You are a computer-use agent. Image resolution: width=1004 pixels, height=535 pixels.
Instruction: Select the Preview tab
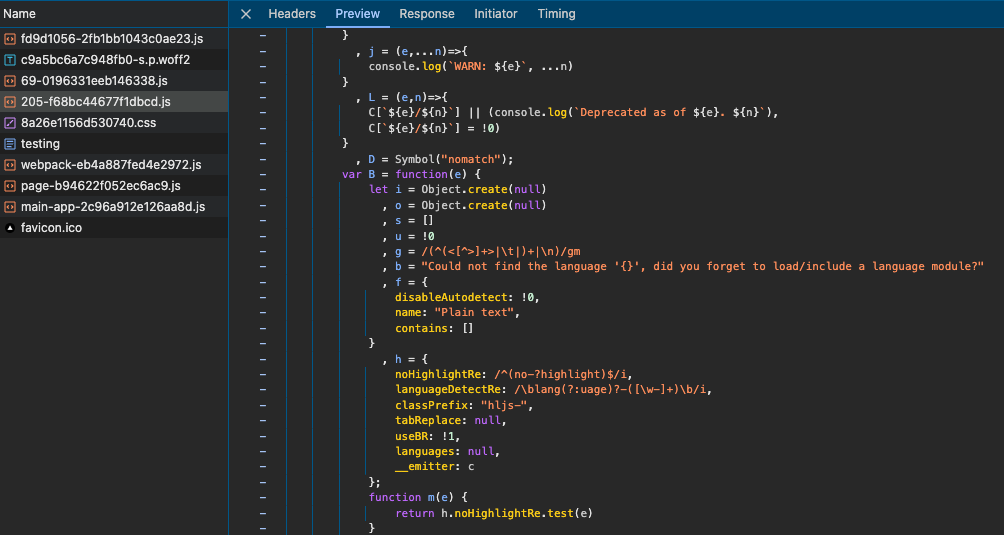click(x=357, y=14)
